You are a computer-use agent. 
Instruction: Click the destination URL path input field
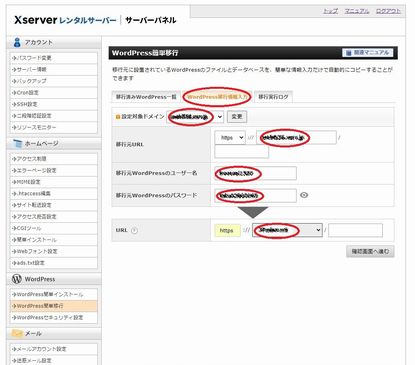point(355,230)
